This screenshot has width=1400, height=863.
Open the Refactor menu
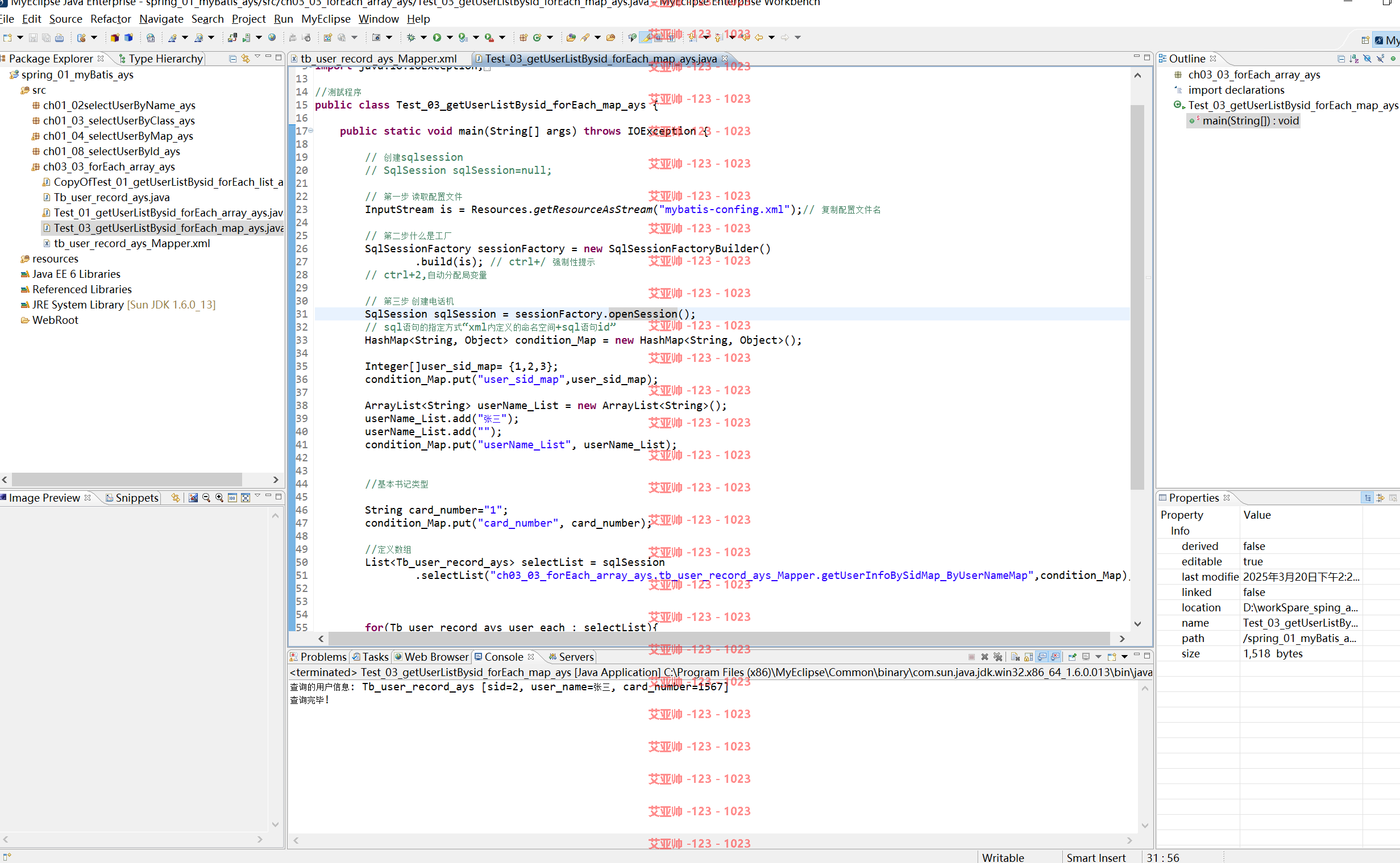pos(110,19)
